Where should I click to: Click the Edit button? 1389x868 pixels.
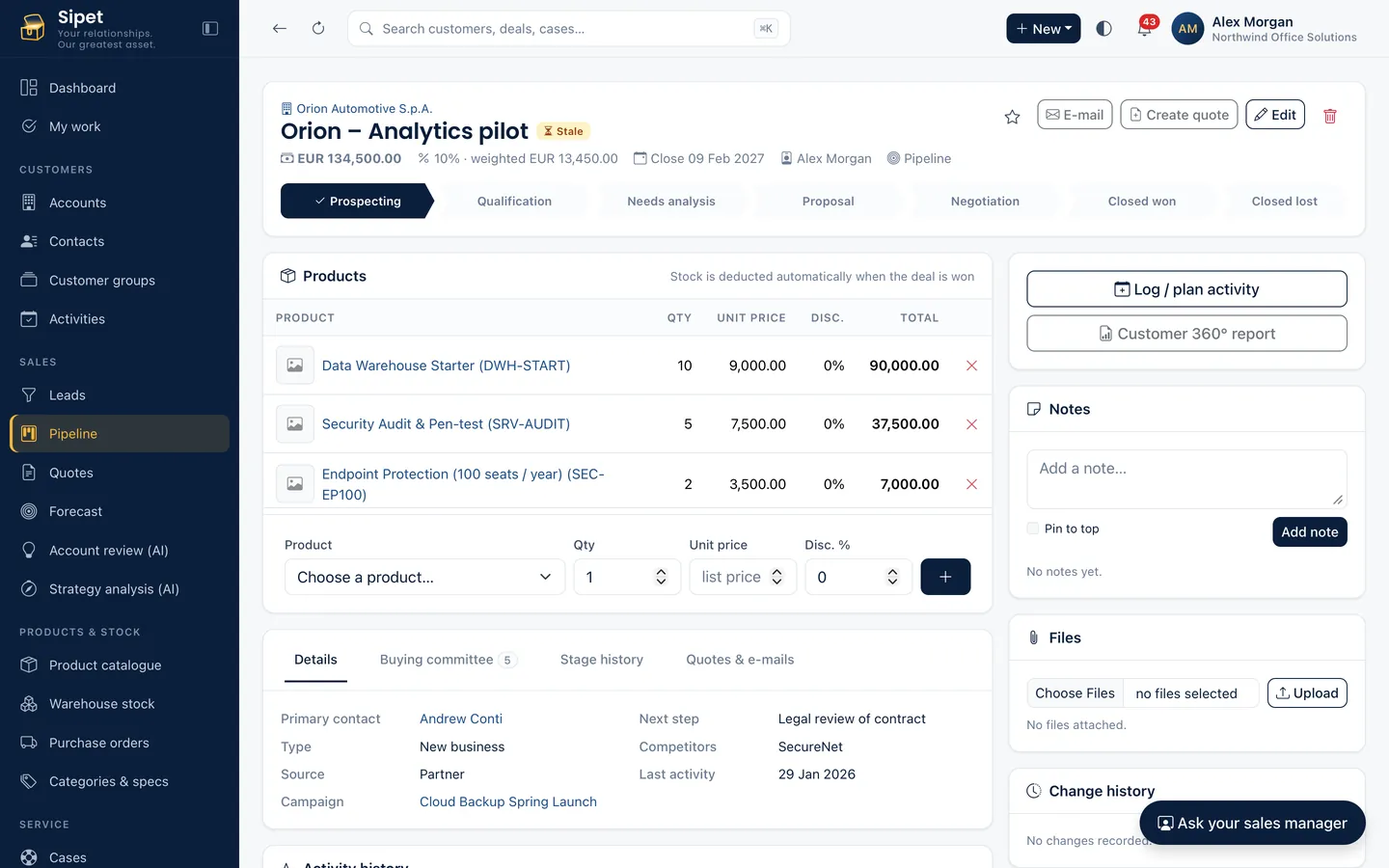[1275, 115]
